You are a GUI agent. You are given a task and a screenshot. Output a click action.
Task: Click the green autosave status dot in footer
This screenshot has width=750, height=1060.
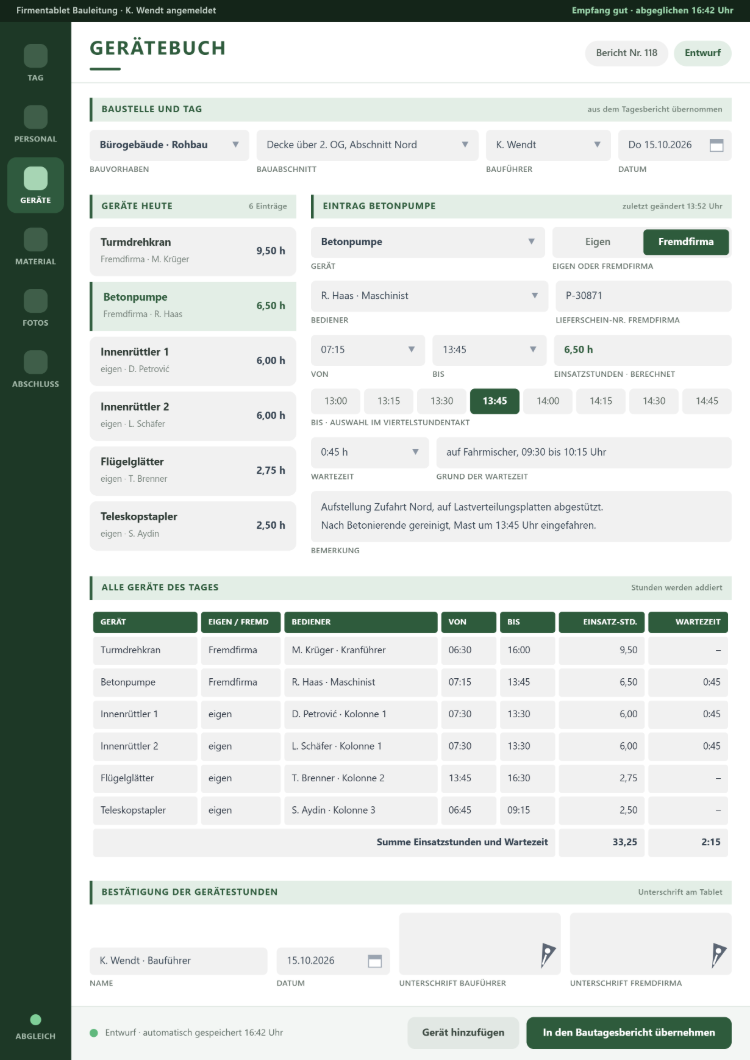[94, 1033]
